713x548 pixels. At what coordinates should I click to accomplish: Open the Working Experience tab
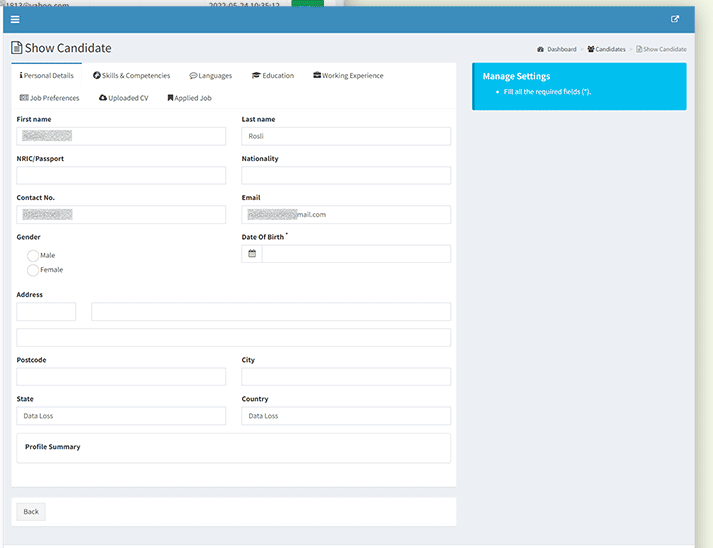pyautogui.click(x=348, y=75)
